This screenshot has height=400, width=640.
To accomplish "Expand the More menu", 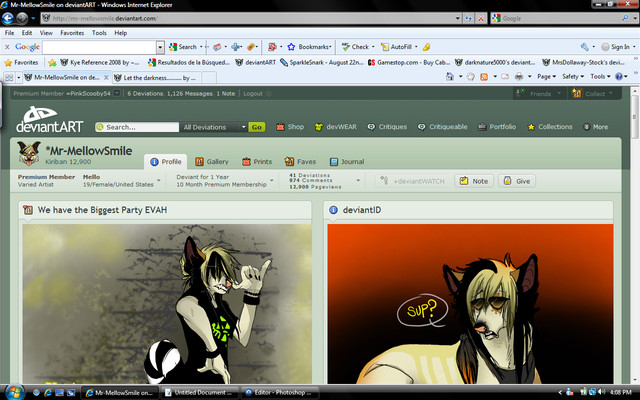I will 596,127.
